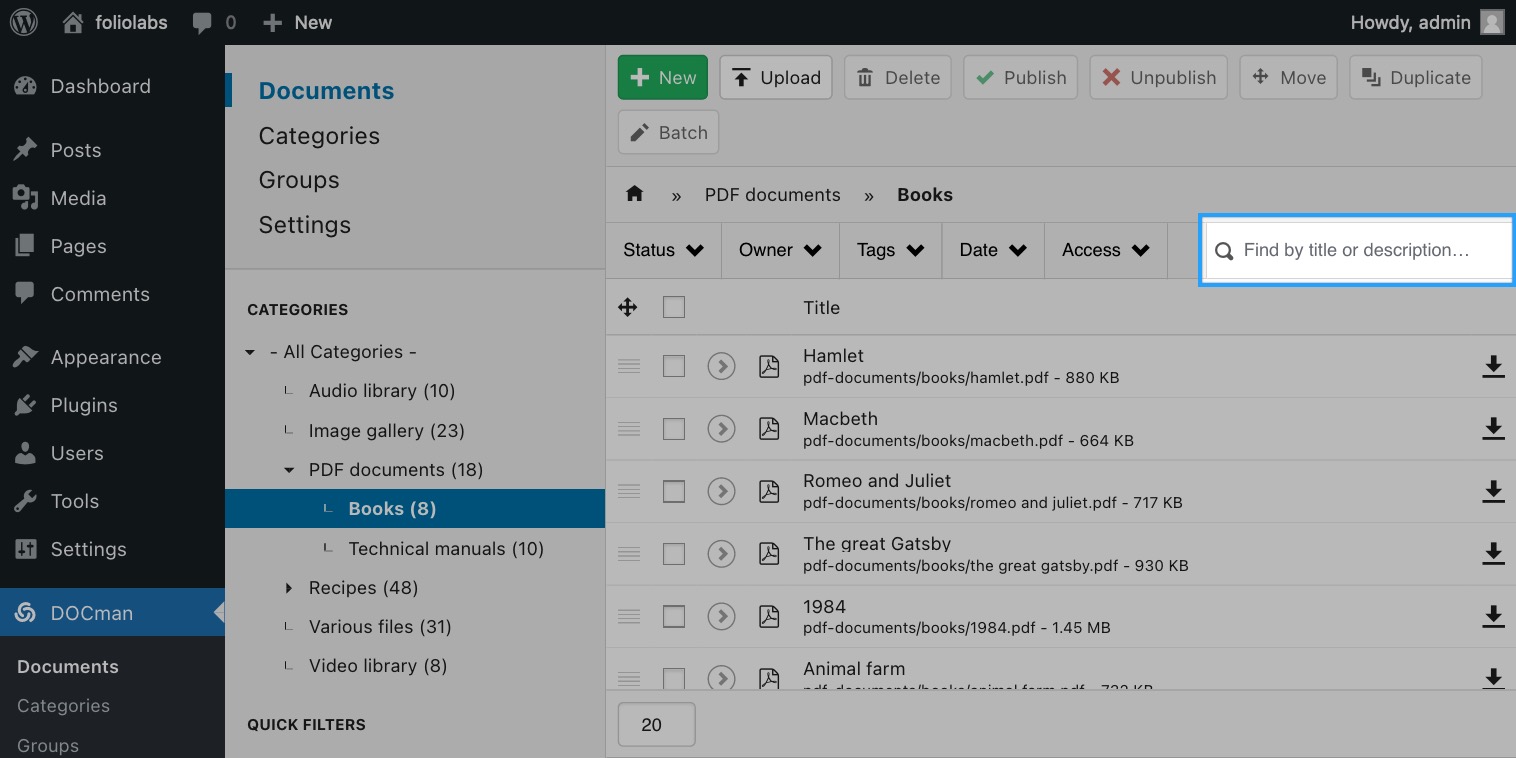Expand the Recipes category arrow
This screenshot has height=758, width=1516.
[x=289, y=588]
